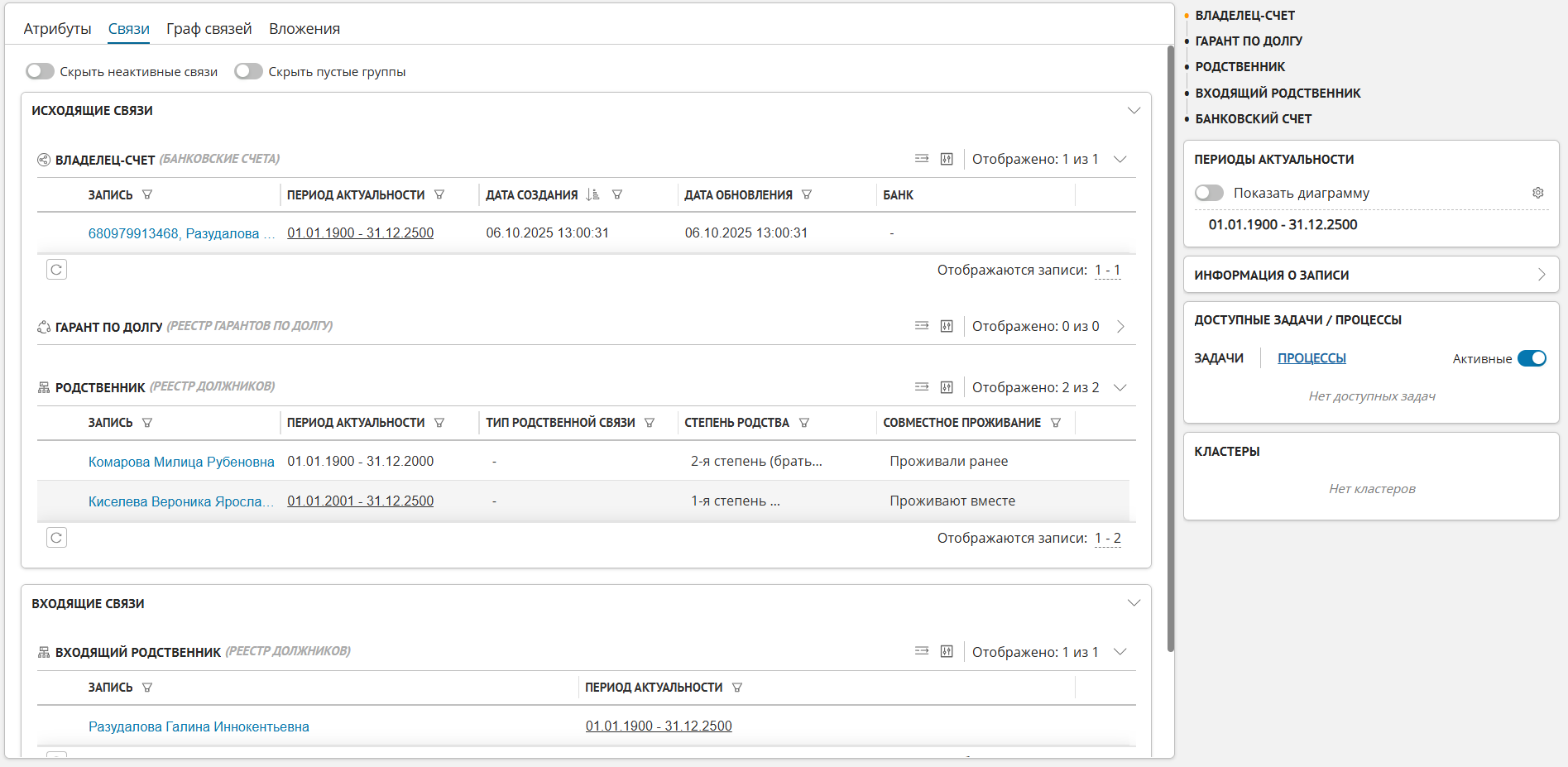Viewport: 1568px width, 767px height.
Task: Open the ПРОЦЕССЫ link
Action: click(1311, 358)
